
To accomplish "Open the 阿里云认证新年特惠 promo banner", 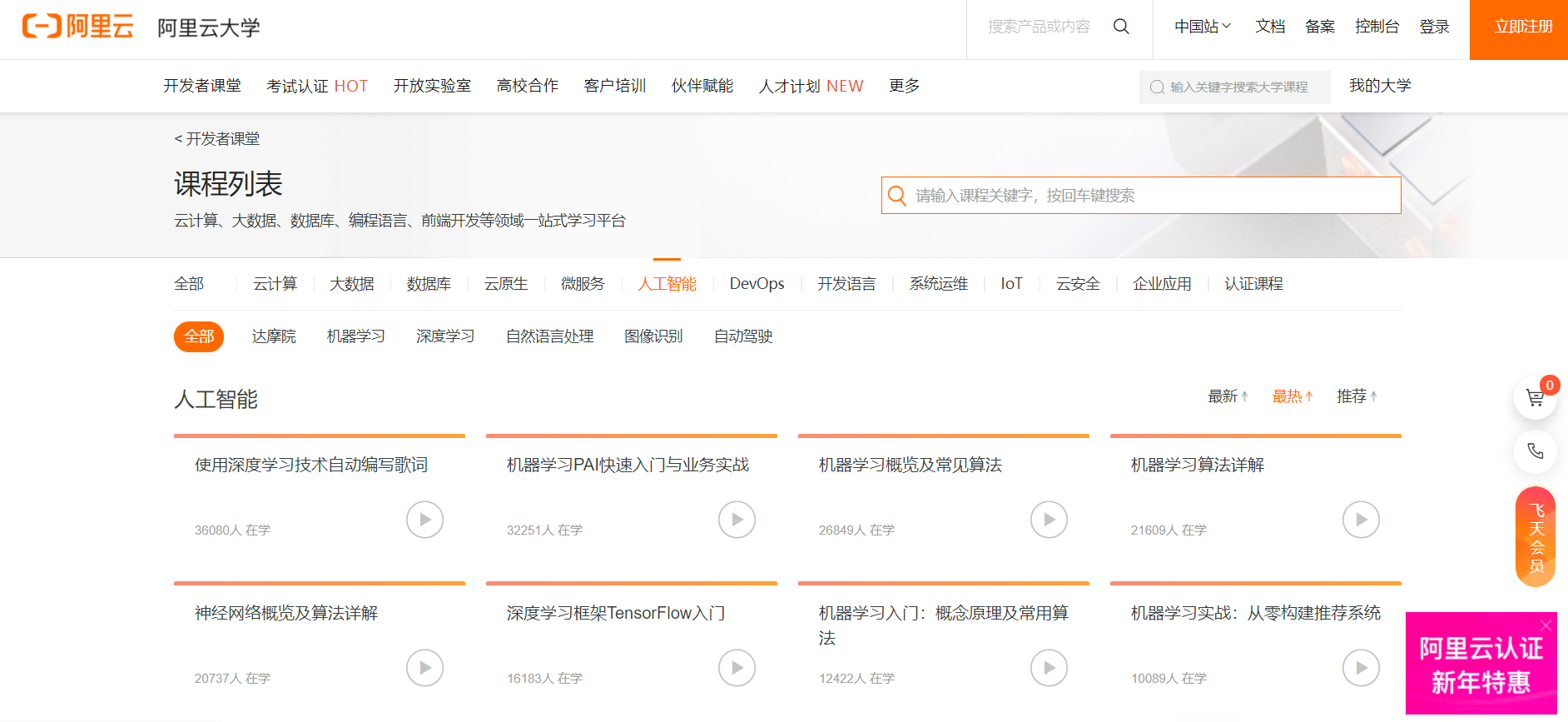I will point(1481,665).
